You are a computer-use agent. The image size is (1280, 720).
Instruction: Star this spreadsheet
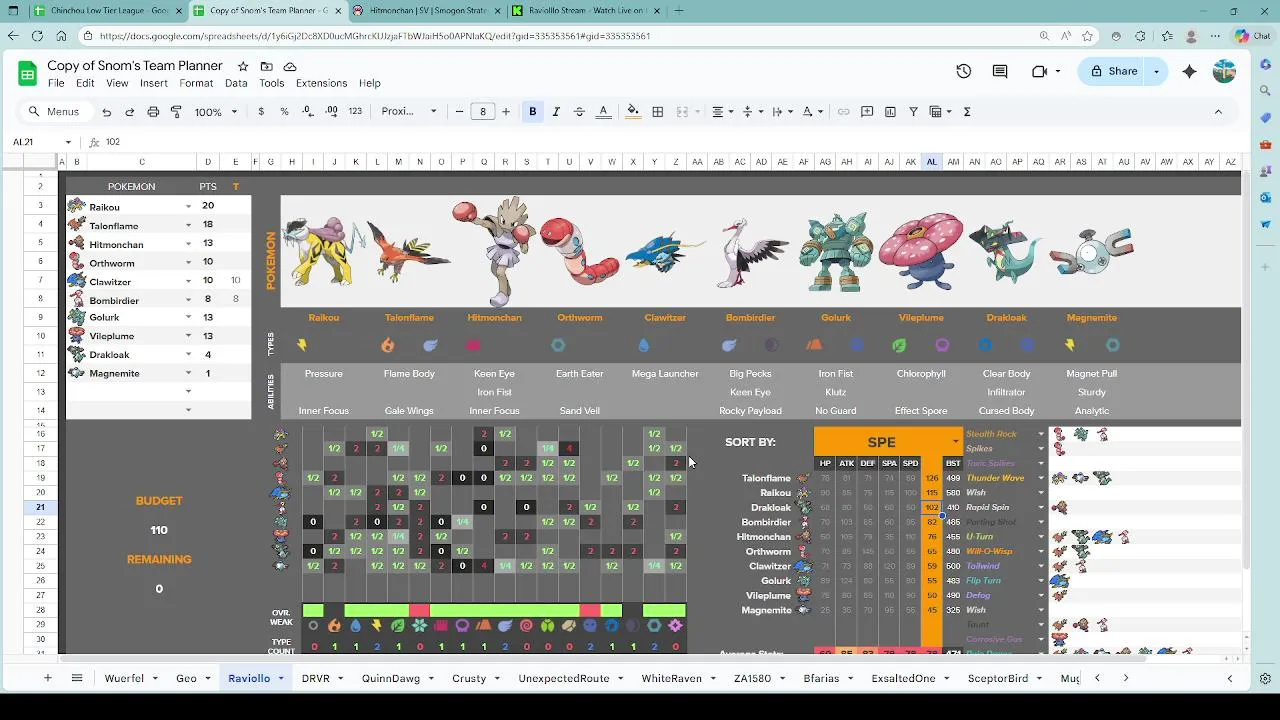243,66
